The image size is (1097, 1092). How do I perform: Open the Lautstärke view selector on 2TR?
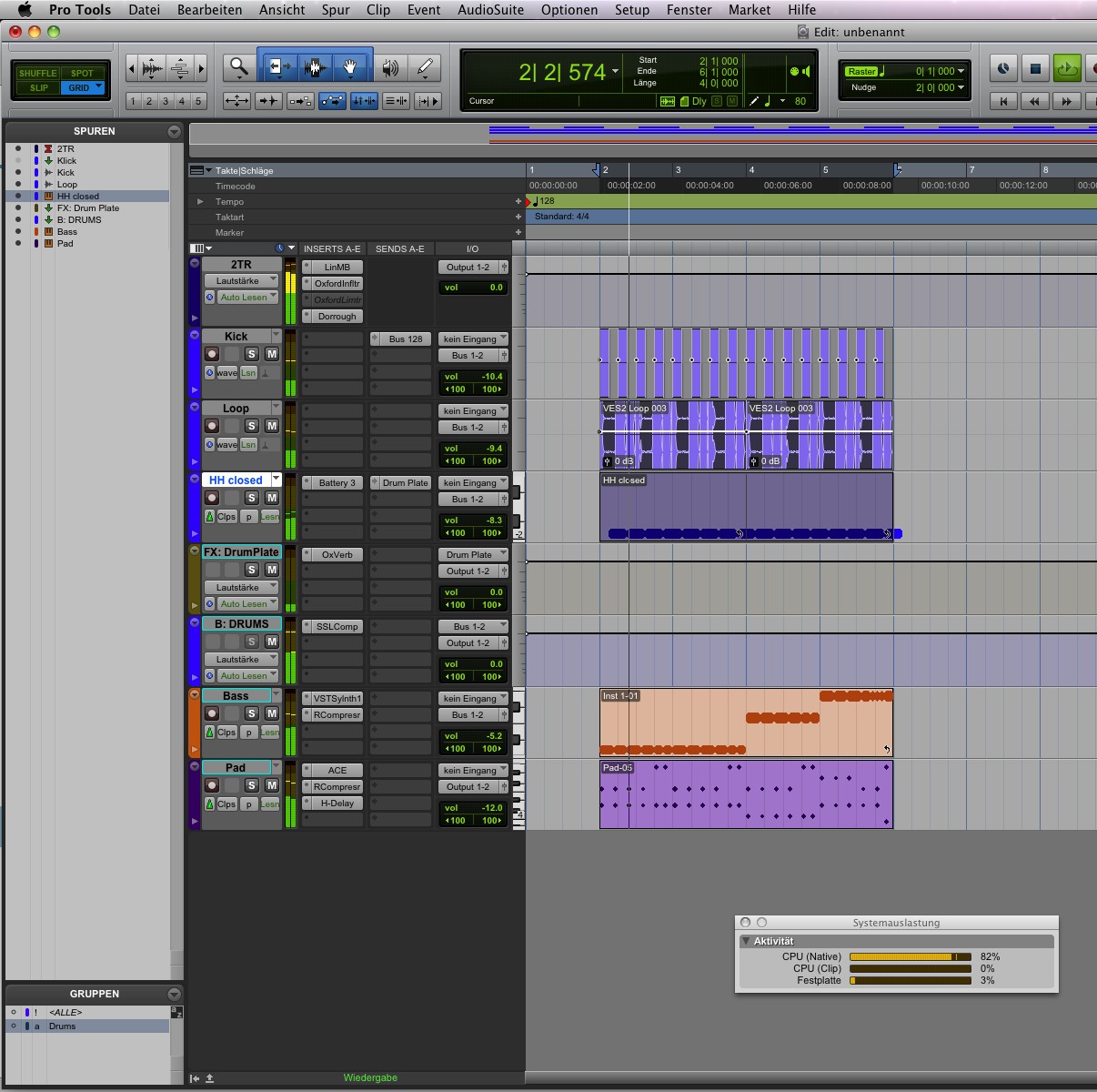pyautogui.click(x=241, y=281)
